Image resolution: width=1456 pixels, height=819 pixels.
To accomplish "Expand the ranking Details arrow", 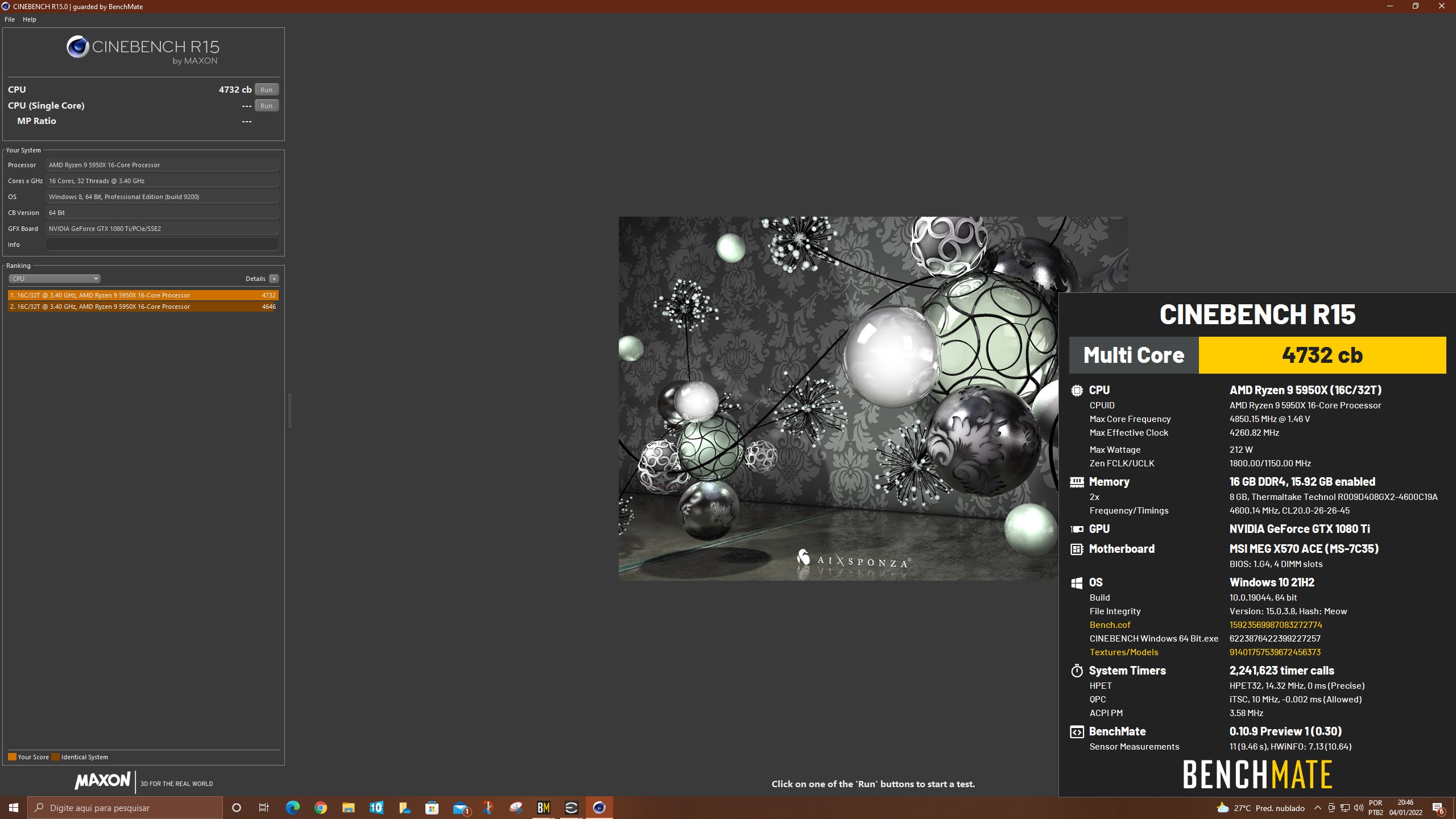I will (x=274, y=279).
